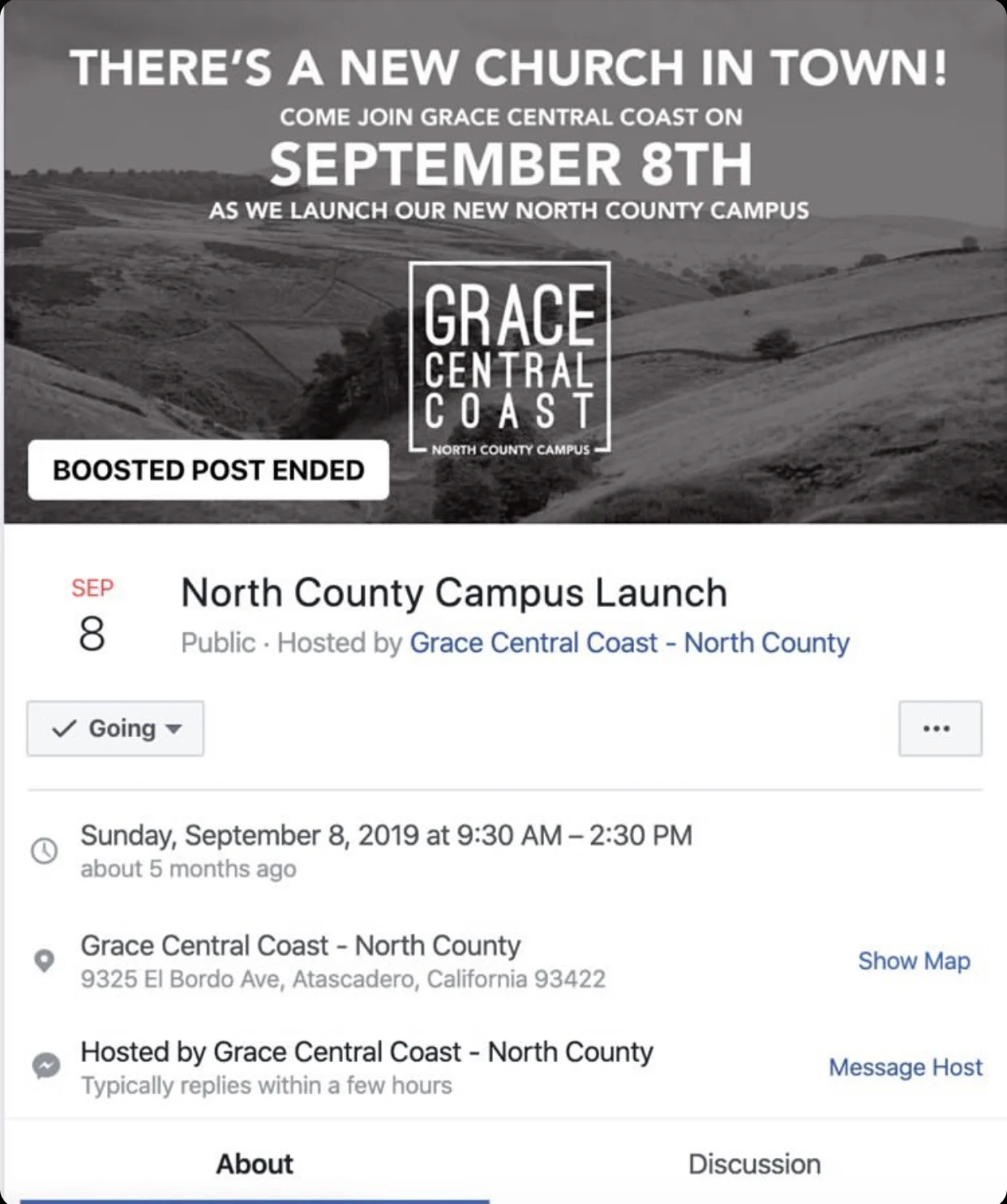Click the clock icon beside the event time
1007x1204 pixels.
pos(45,851)
